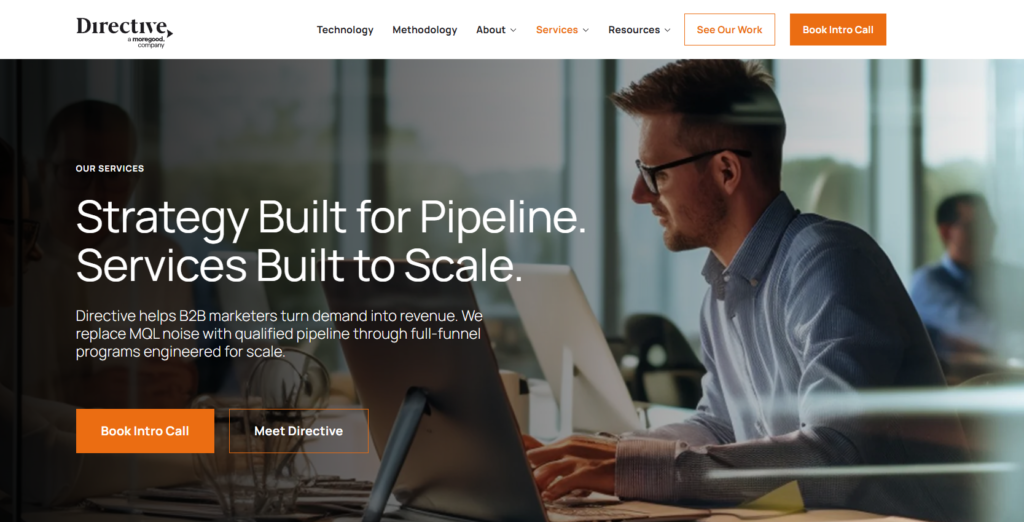Click the 'Services Built to Scale.' headline line
Viewport: 1024px width, 522px height.
pos(299,265)
